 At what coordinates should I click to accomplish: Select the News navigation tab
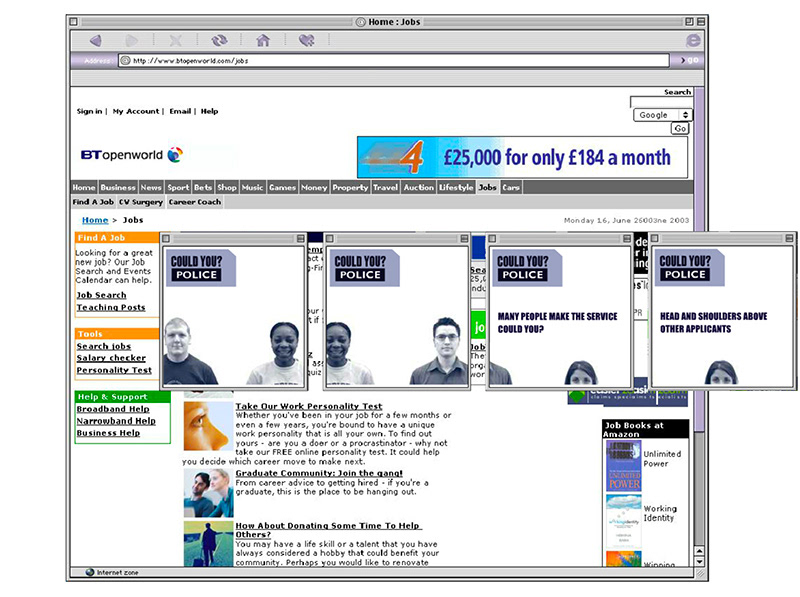pyautogui.click(x=151, y=187)
